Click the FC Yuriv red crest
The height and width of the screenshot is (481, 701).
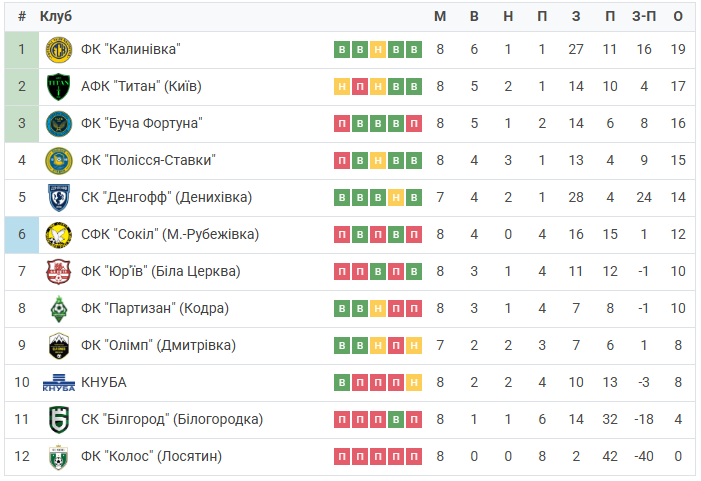59,272
